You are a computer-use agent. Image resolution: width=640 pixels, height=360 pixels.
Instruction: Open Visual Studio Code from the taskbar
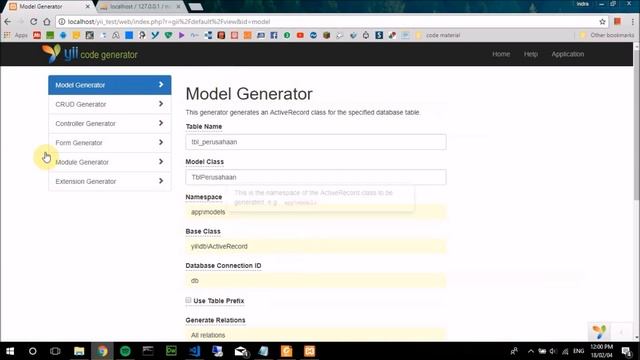[195, 351]
